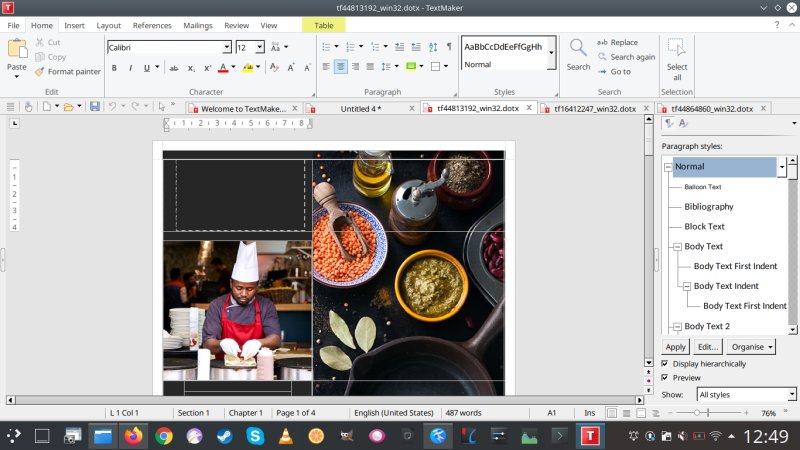Apply underline formatting
Image resolution: width=800 pixels, height=450 pixels.
(147, 68)
